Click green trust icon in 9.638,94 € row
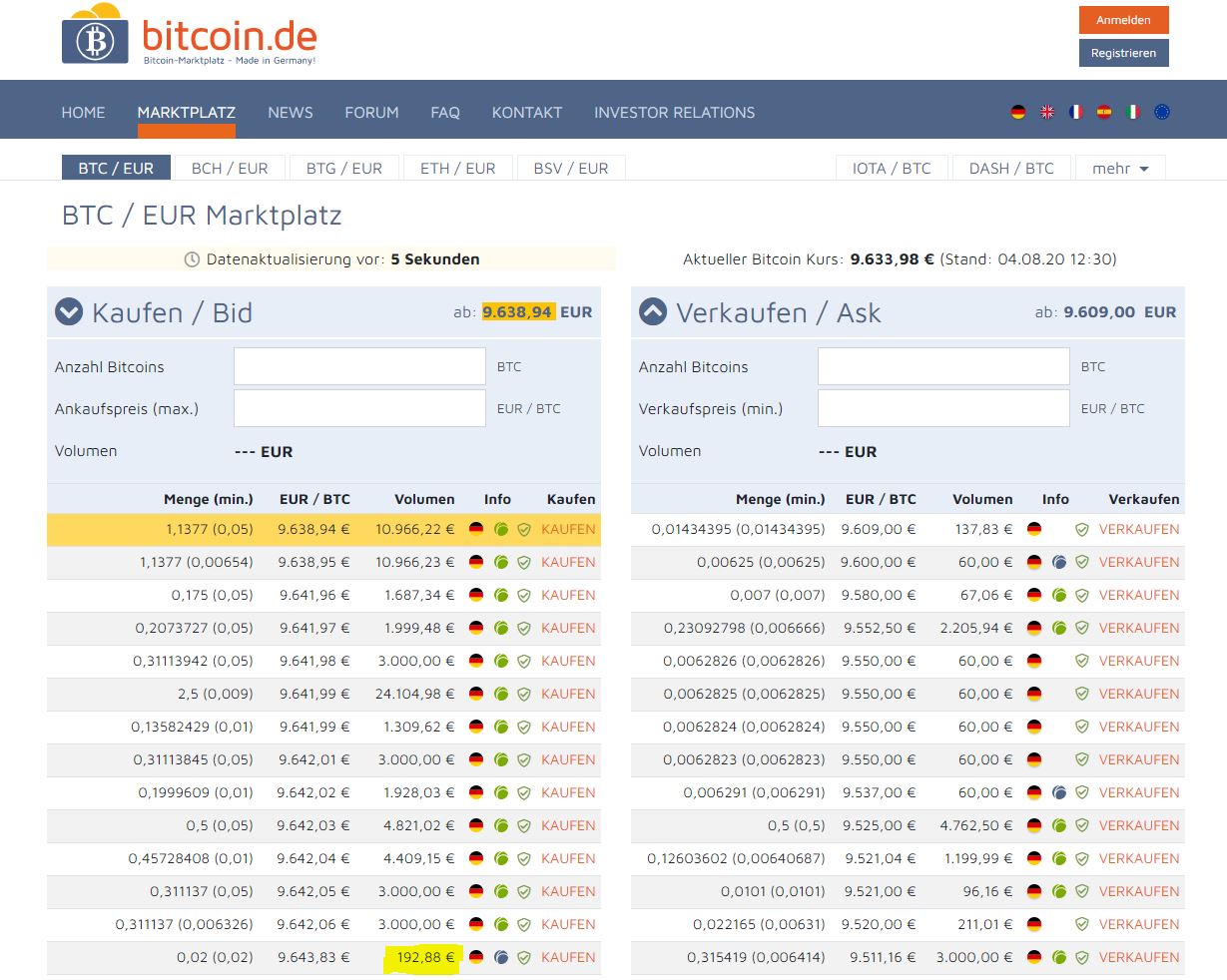The image size is (1227, 980). [501, 529]
